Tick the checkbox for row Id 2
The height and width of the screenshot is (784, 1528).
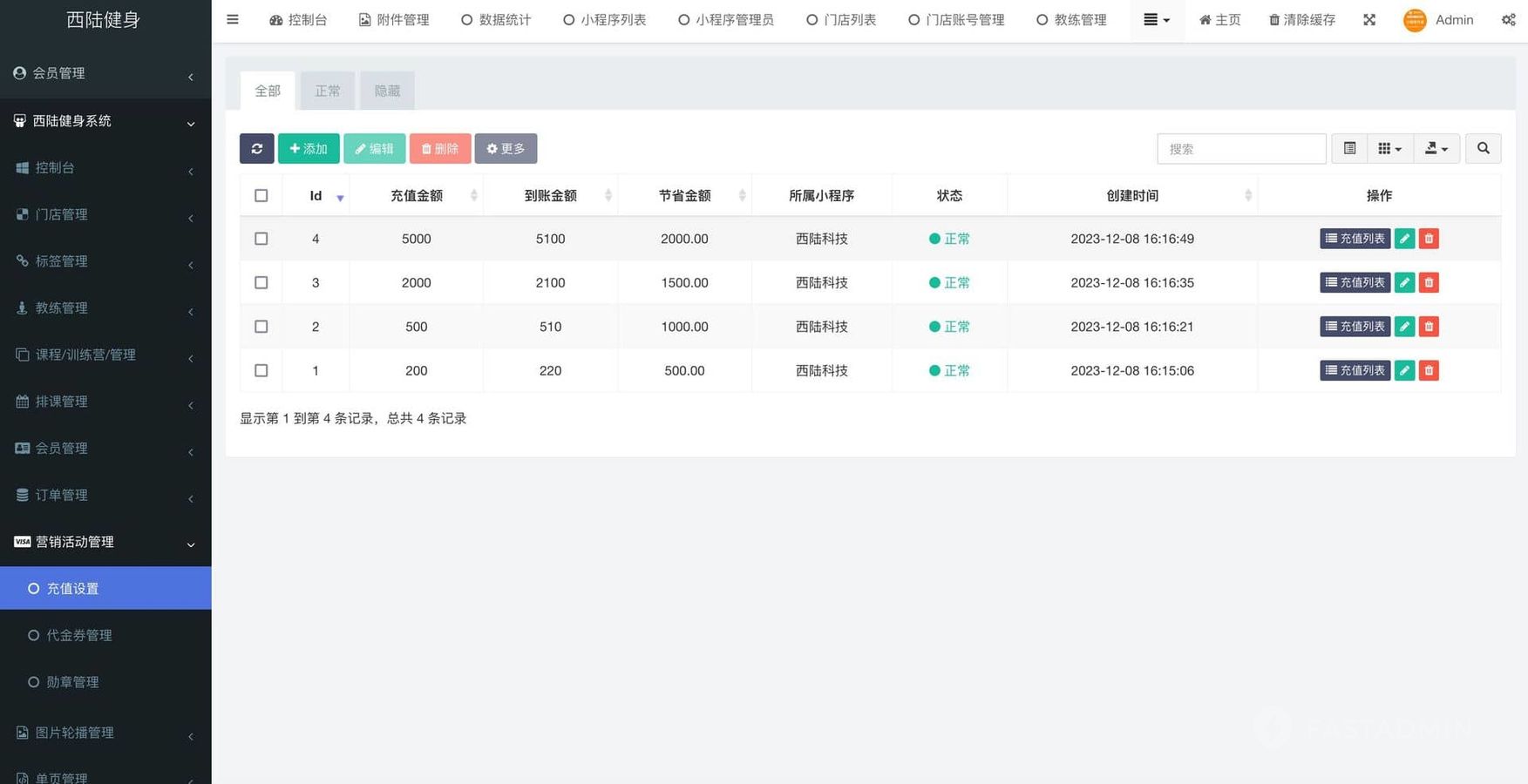261,327
